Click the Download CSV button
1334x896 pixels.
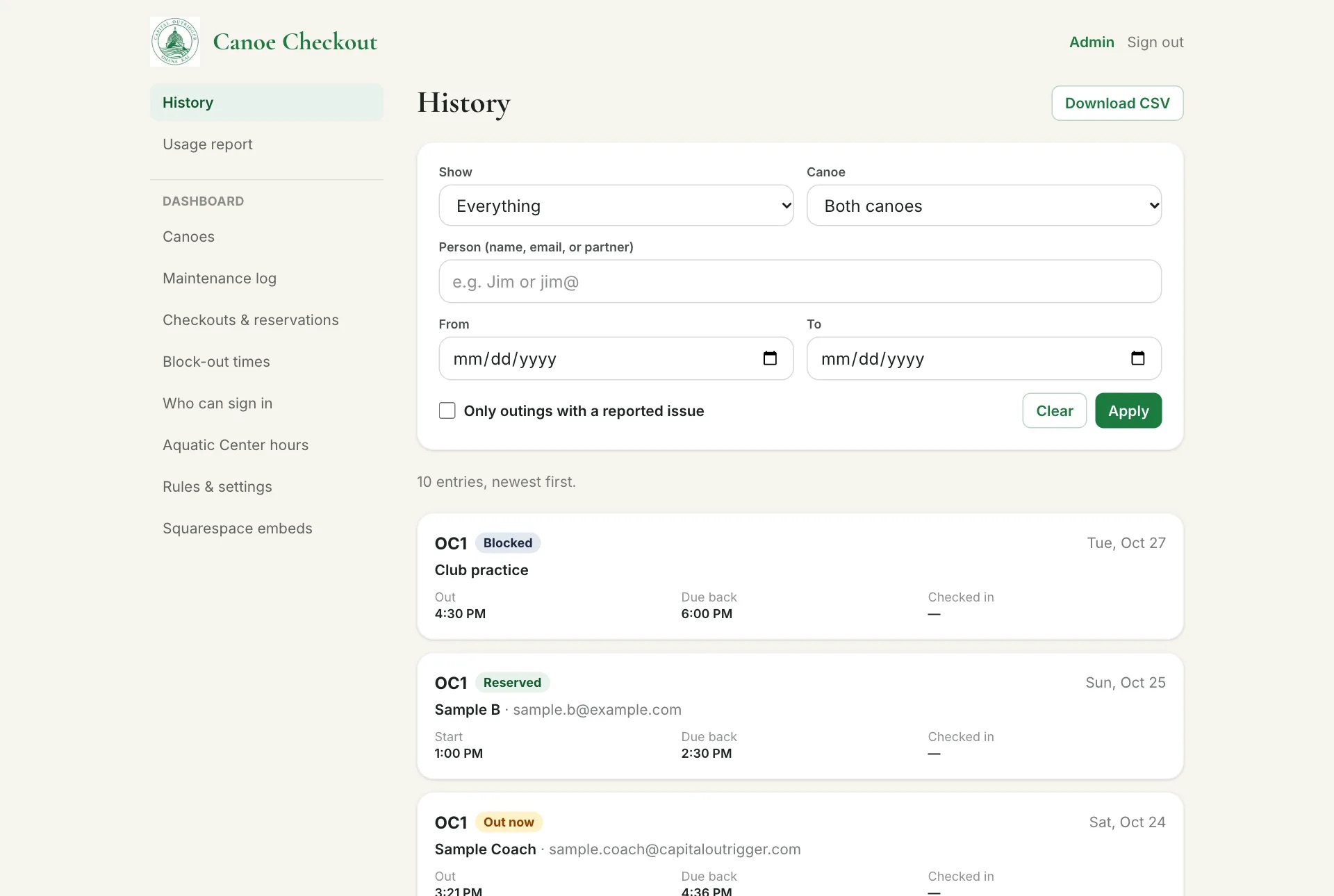coord(1117,103)
